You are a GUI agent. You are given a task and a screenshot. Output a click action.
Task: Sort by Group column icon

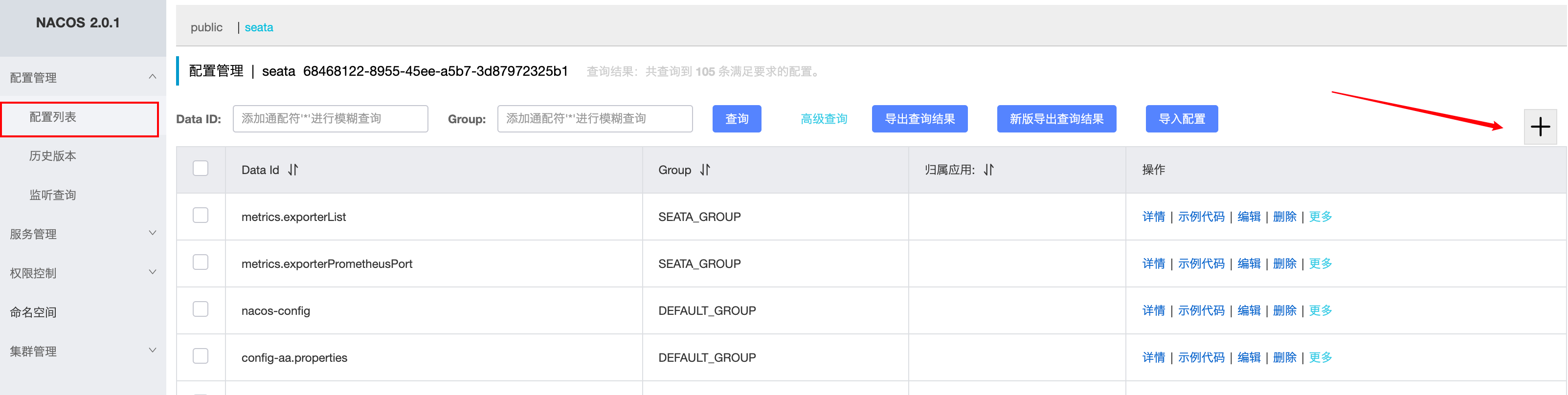tap(705, 170)
